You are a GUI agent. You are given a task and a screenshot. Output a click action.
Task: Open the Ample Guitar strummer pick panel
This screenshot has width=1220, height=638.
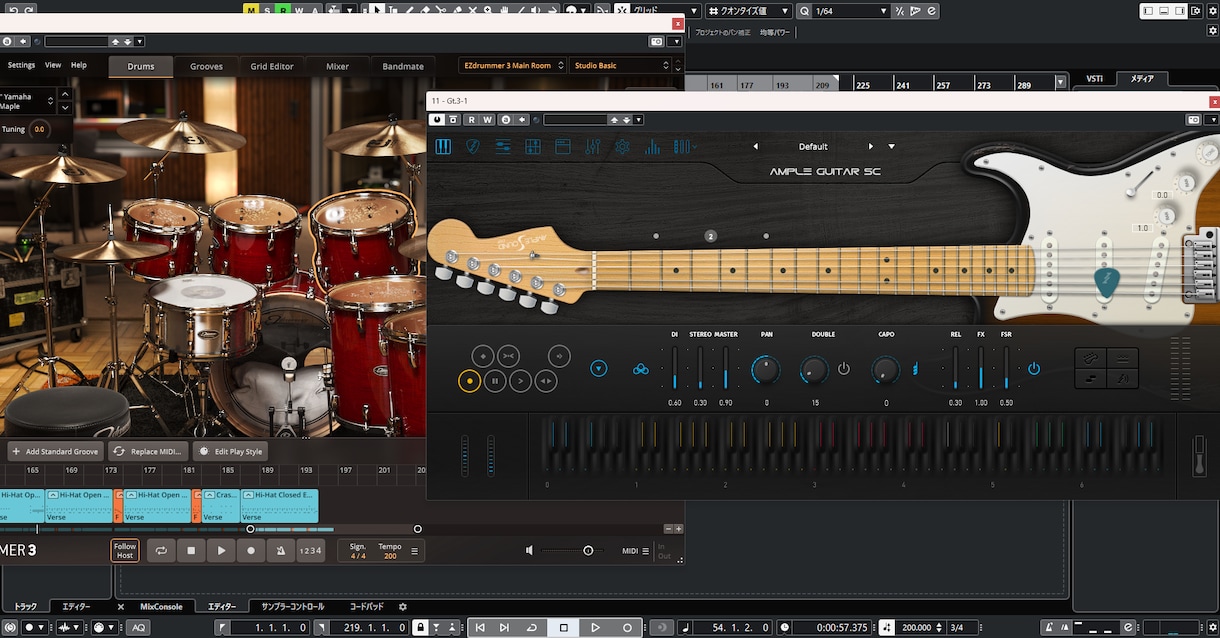click(473, 147)
